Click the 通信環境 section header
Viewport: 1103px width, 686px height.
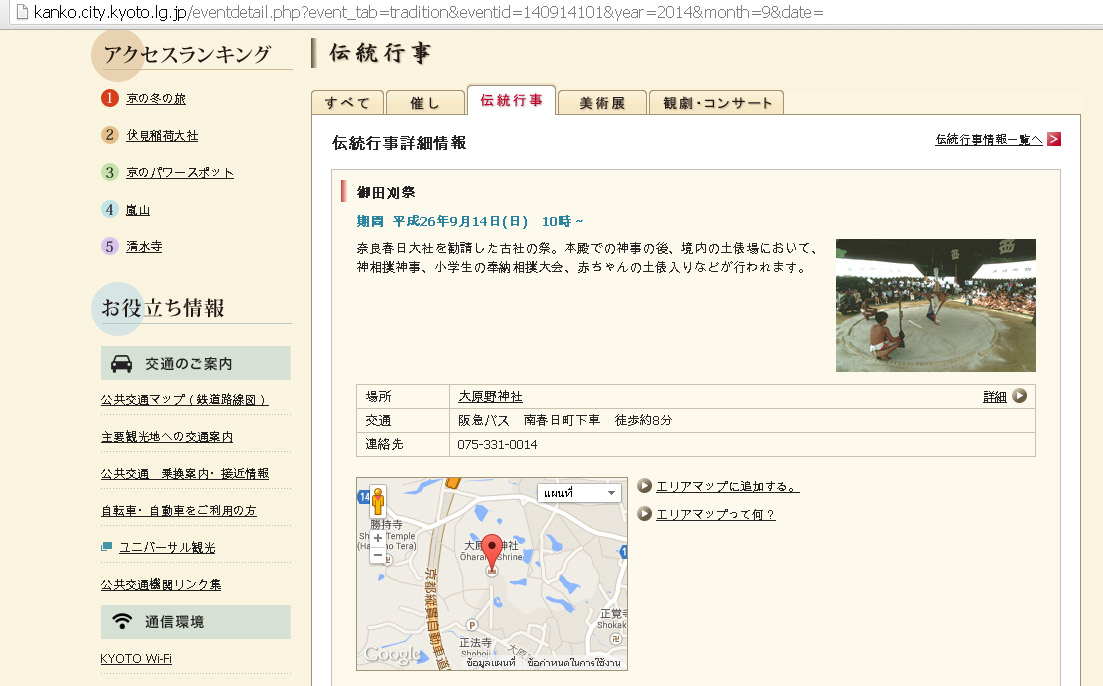point(196,622)
